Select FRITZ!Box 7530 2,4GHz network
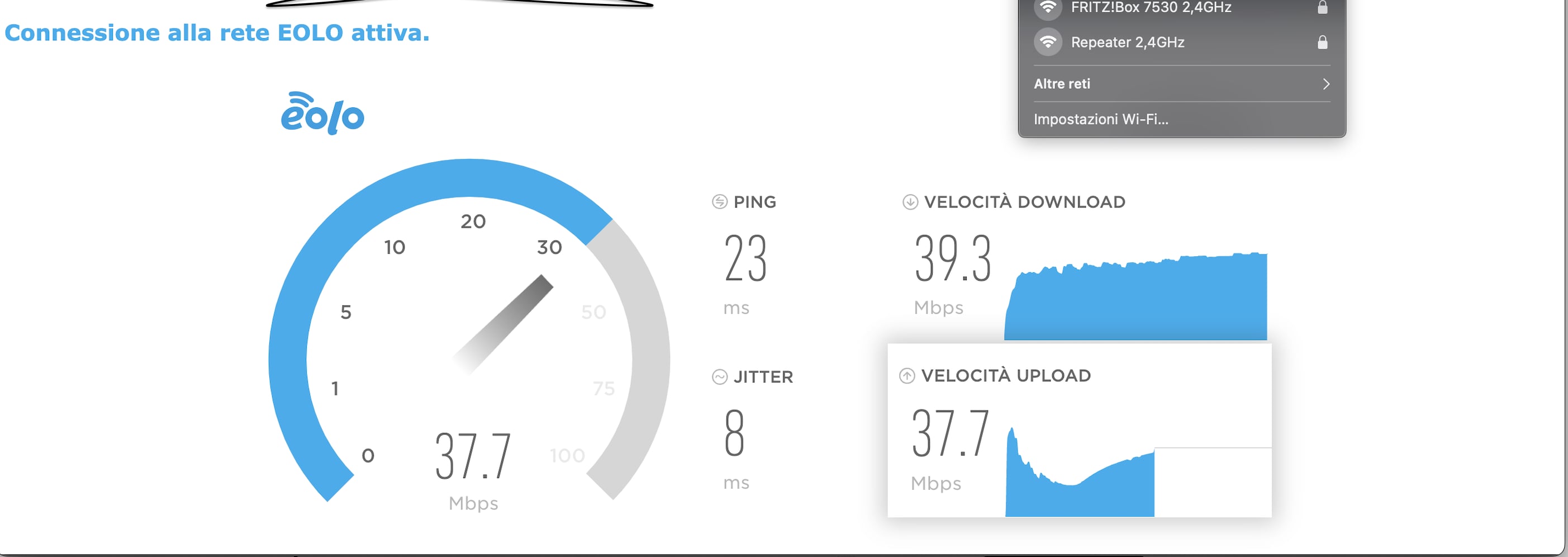Screen dimensions: 1568x557 point(1181,8)
